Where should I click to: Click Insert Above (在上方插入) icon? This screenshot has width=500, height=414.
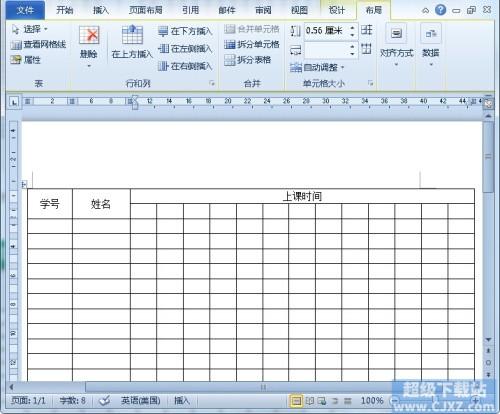tap(132, 35)
